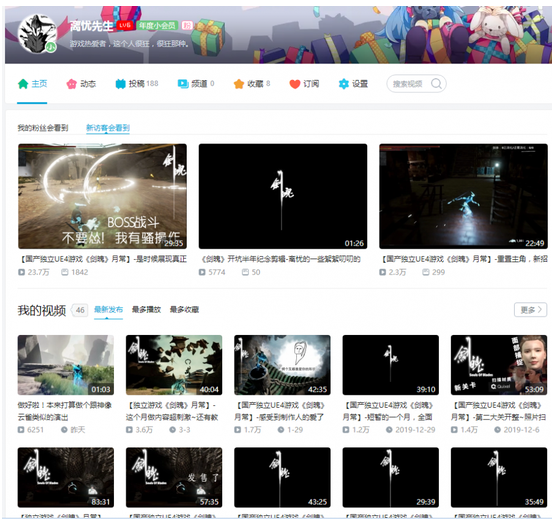Open the 01:26 anniversary video thumbnail
The width and height of the screenshot is (557, 527).
coord(283,196)
